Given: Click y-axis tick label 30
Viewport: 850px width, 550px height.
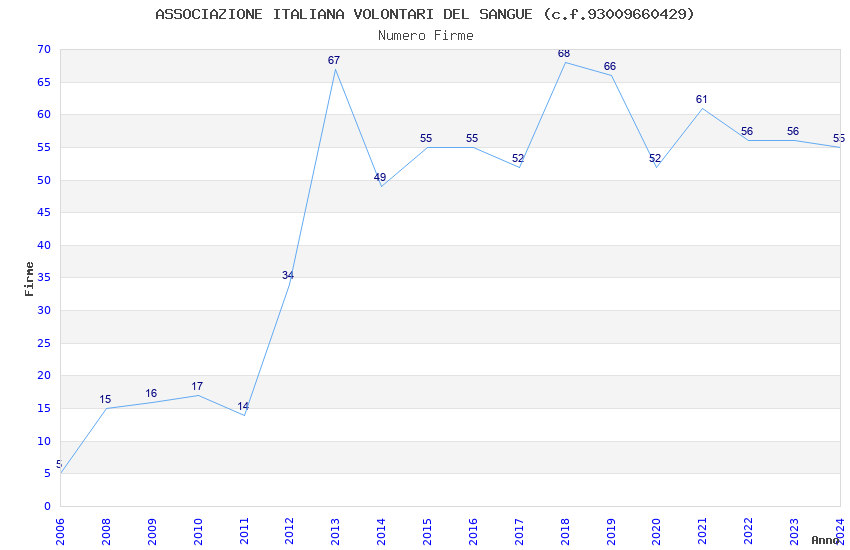Looking at the screenshot, I should 44,310.
